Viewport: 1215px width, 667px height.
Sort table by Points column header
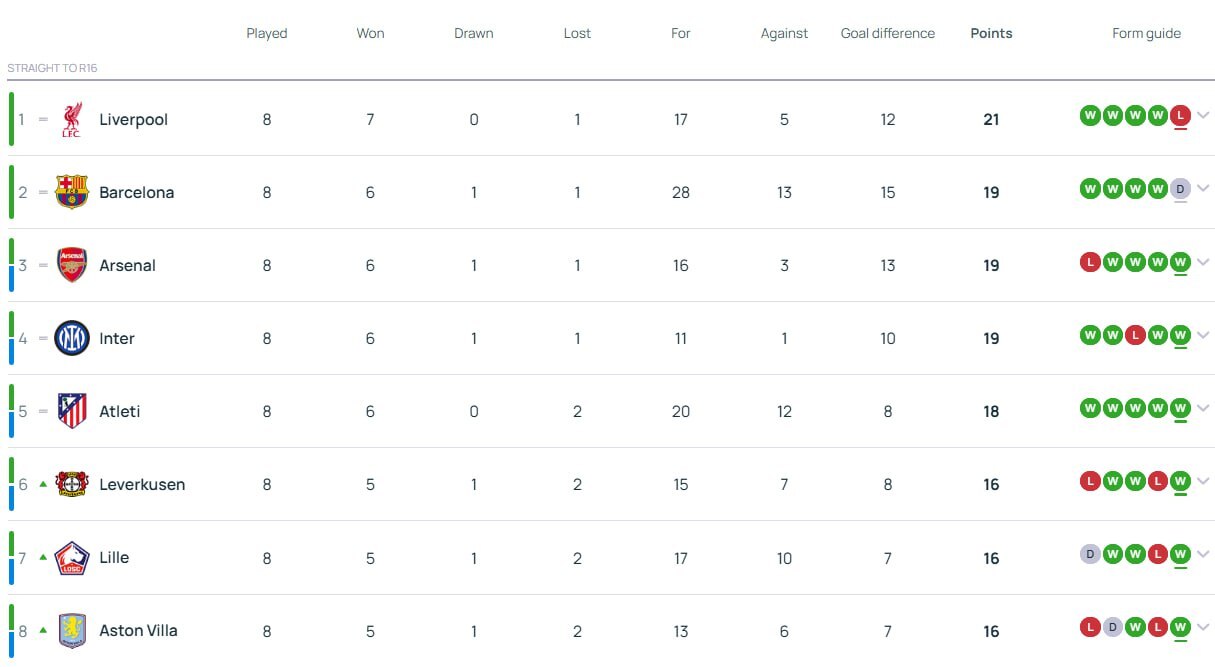click(x=991, y=33)
